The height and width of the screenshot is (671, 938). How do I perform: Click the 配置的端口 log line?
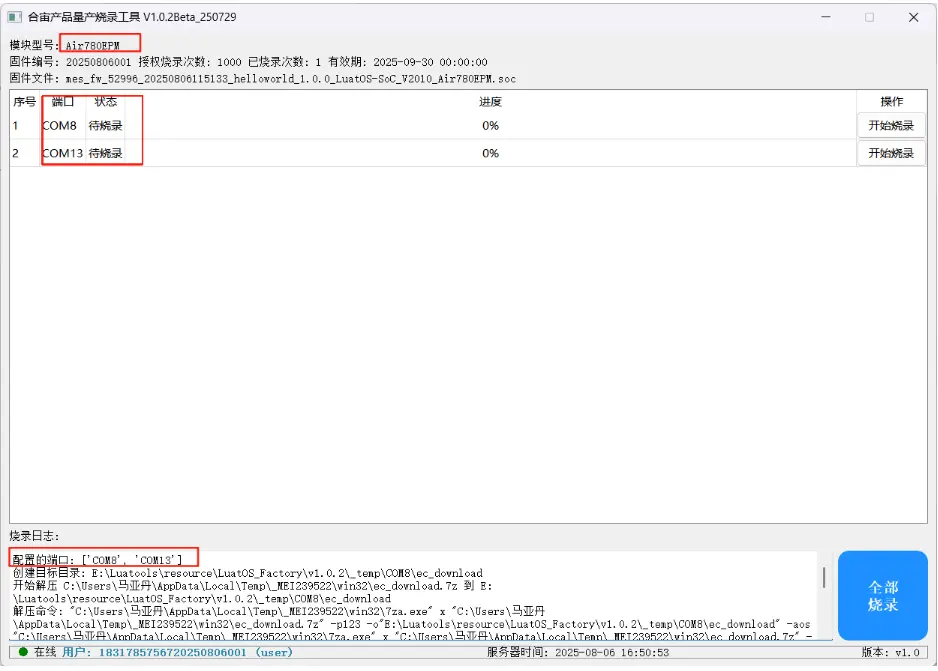click(97, 560)
